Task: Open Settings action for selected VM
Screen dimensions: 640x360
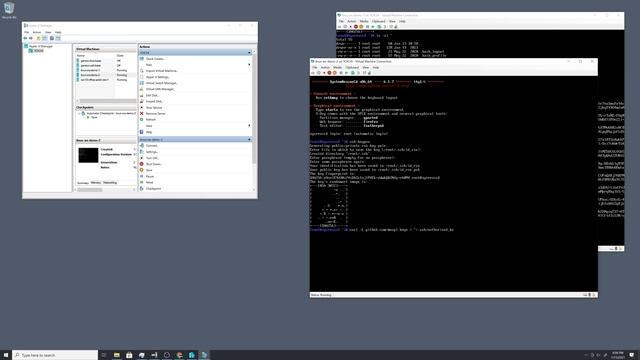Action: point(151,152)
